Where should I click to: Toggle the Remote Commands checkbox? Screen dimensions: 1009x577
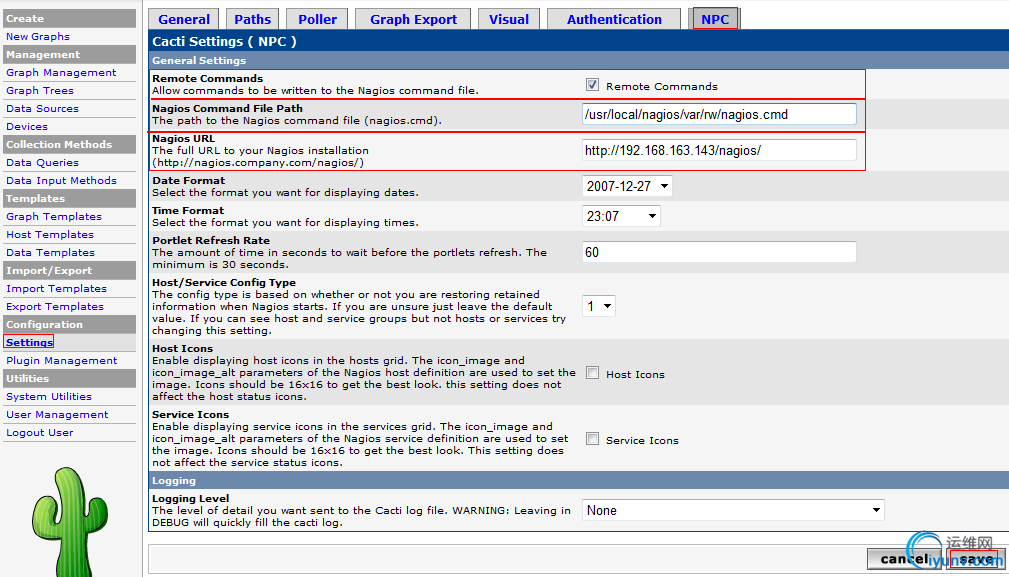[x=592, y=85]
